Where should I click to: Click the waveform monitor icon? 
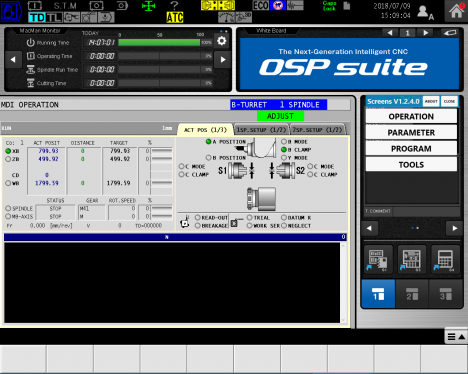pyautogui.click(x=295, y=5)
